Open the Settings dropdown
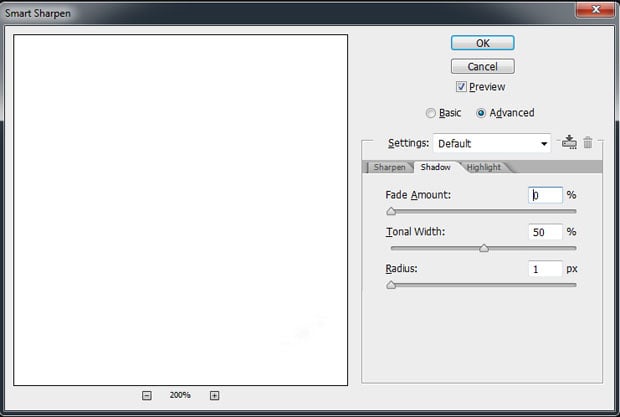 pos(492,143)
